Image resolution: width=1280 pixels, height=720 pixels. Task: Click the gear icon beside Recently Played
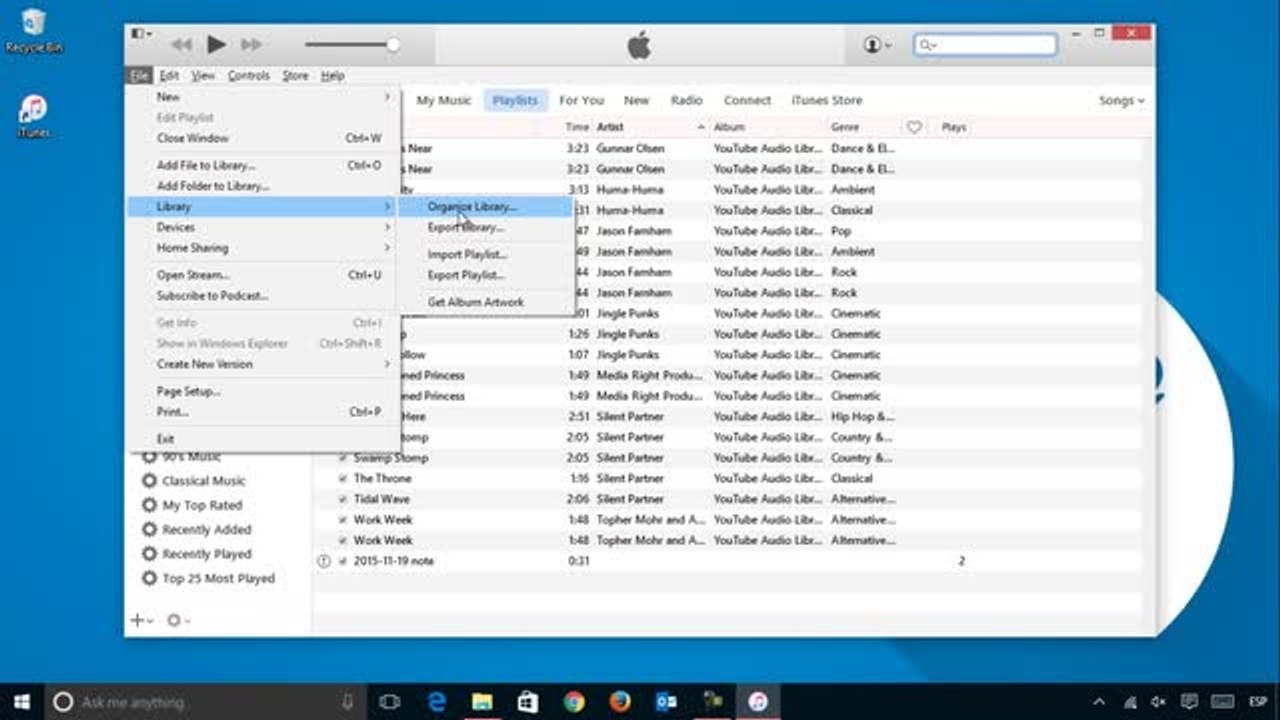point(150,554)
